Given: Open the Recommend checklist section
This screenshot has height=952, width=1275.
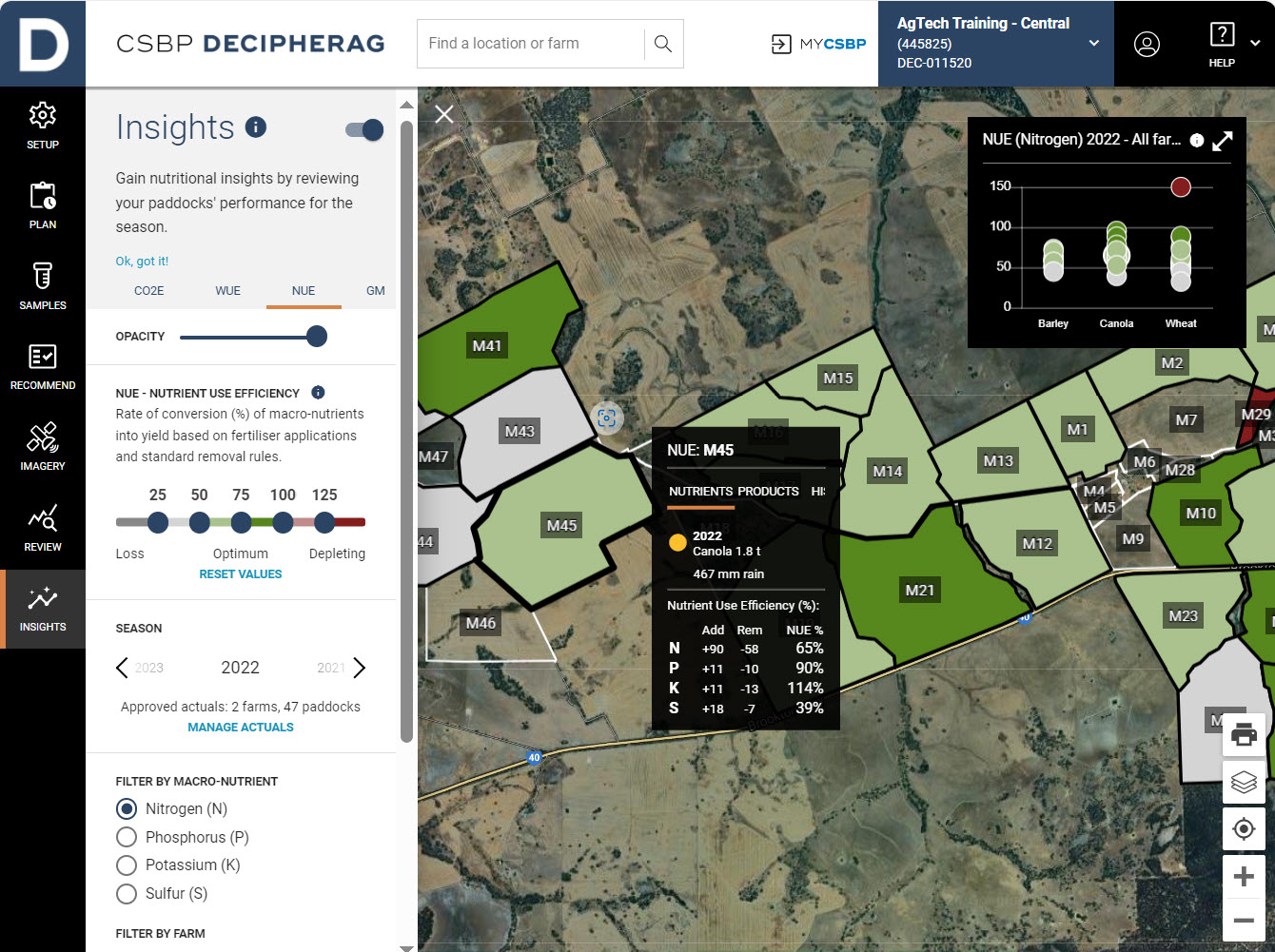Looking at the screenshot, I should (x=43, y=367).
